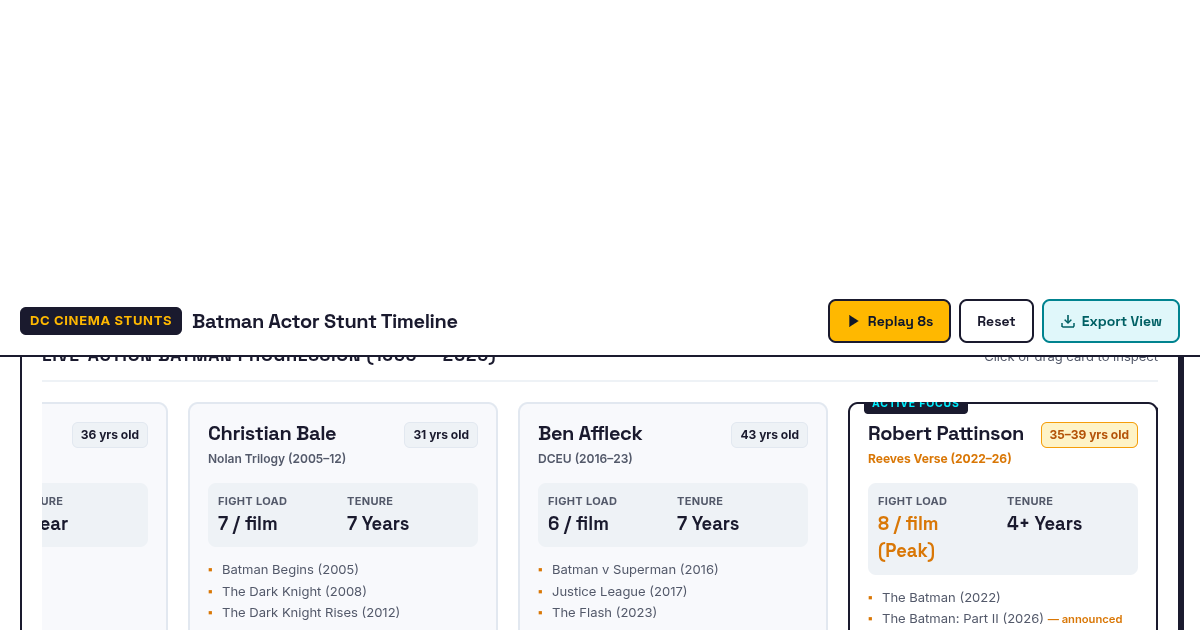Click the DC CINEMA STUNTS badge

(x=101, y=321)
